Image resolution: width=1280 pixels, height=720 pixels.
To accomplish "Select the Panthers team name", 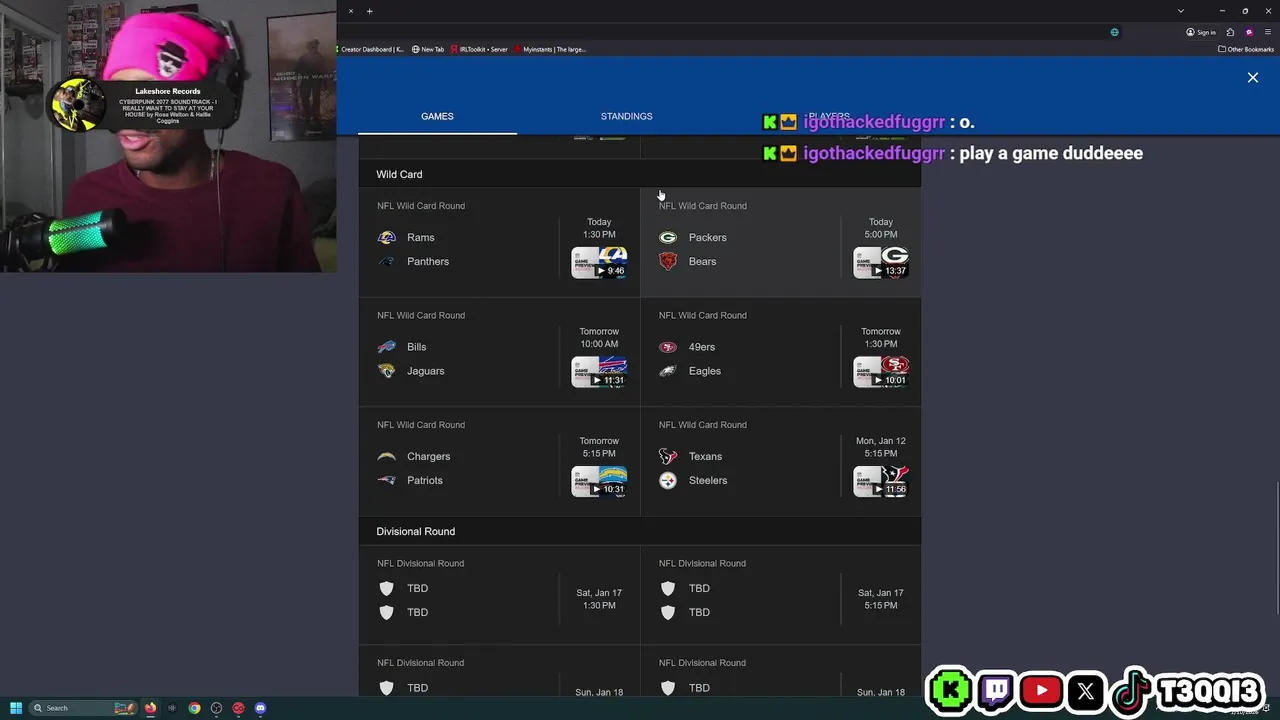I will 428,261.
